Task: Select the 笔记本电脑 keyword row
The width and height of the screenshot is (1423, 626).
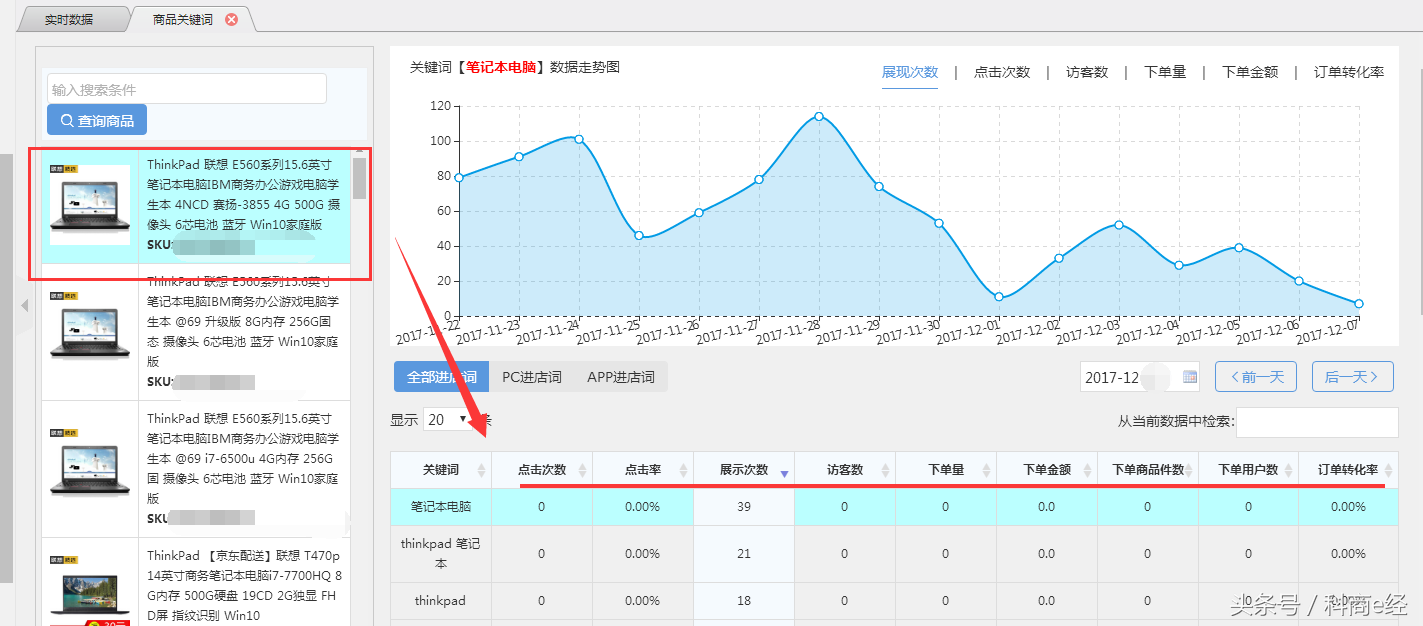Action: point(894,507)
